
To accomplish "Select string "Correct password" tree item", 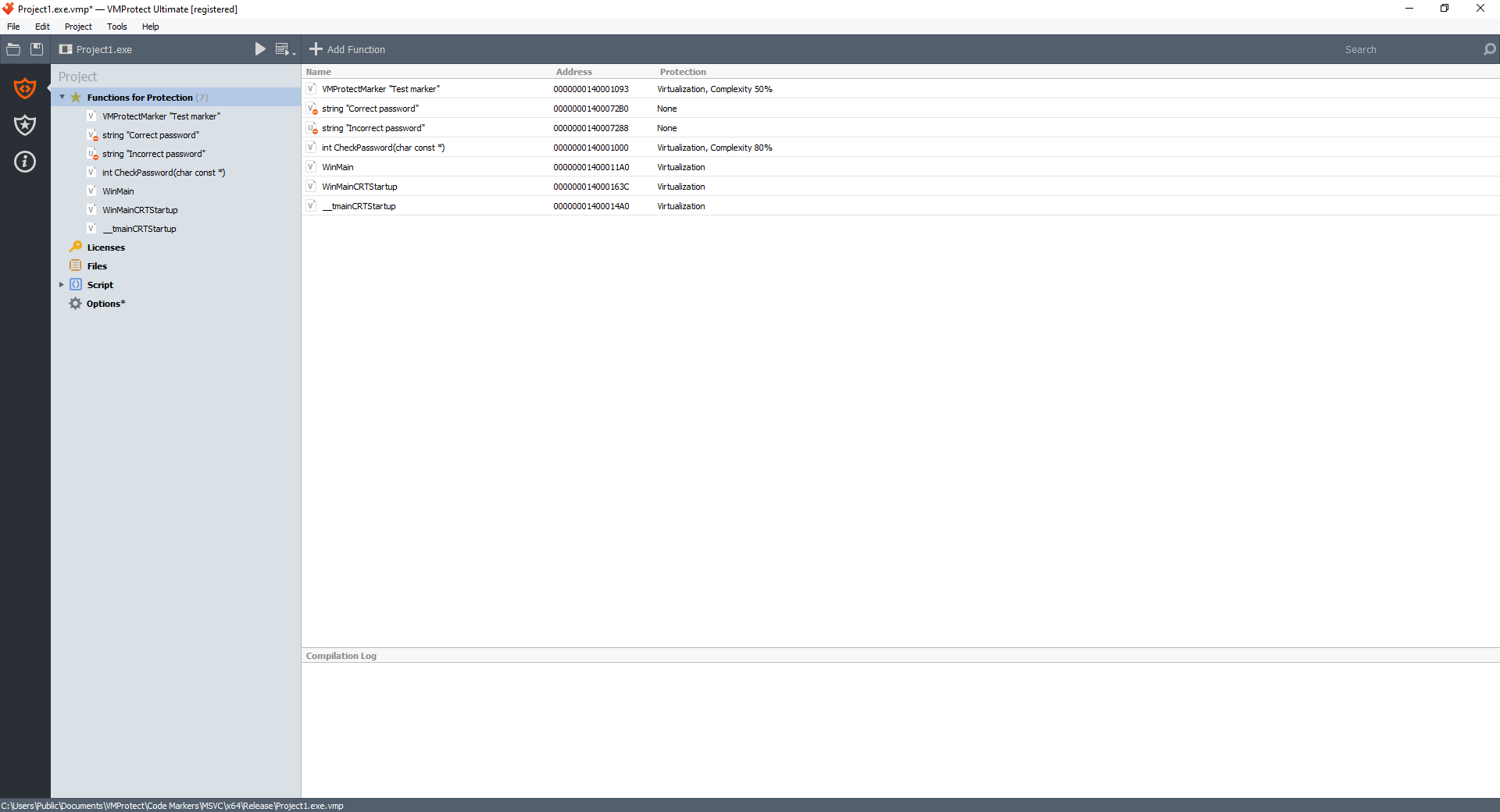I will (x=151, y=135).
